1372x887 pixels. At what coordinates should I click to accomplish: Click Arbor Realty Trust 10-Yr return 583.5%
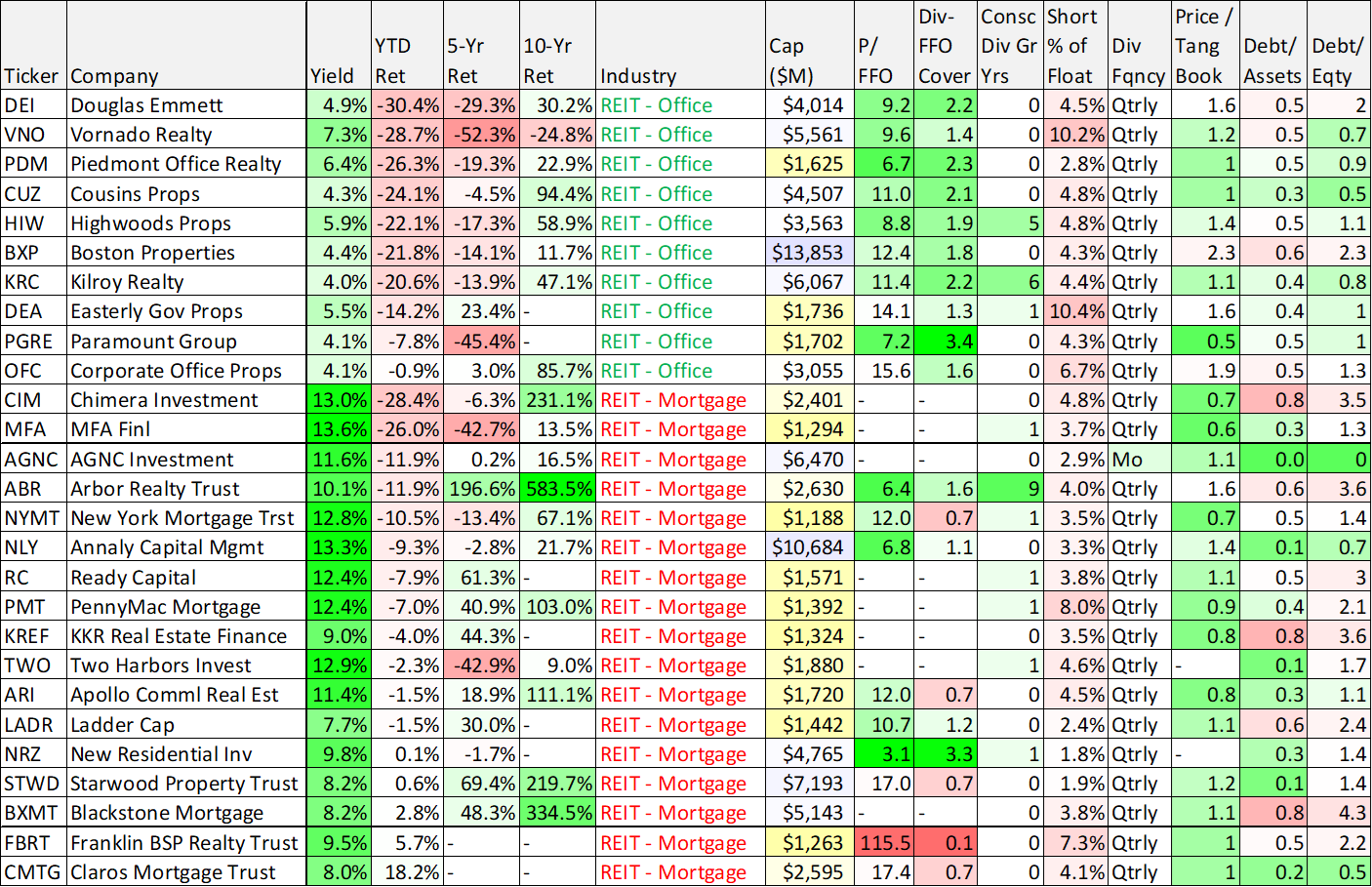tap(557, 489)
